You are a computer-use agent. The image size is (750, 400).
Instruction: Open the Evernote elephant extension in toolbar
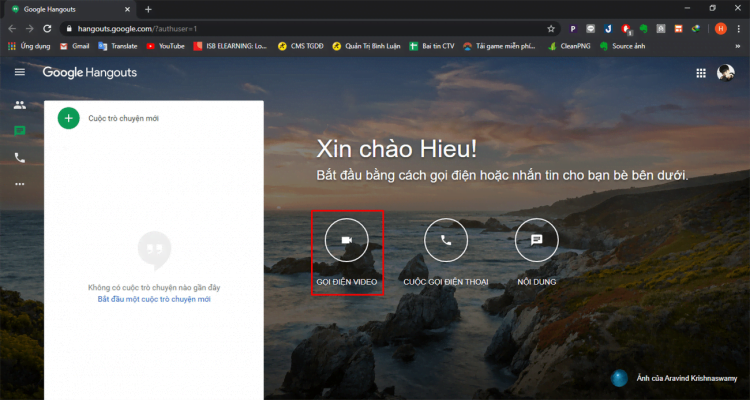coord(643,29)
